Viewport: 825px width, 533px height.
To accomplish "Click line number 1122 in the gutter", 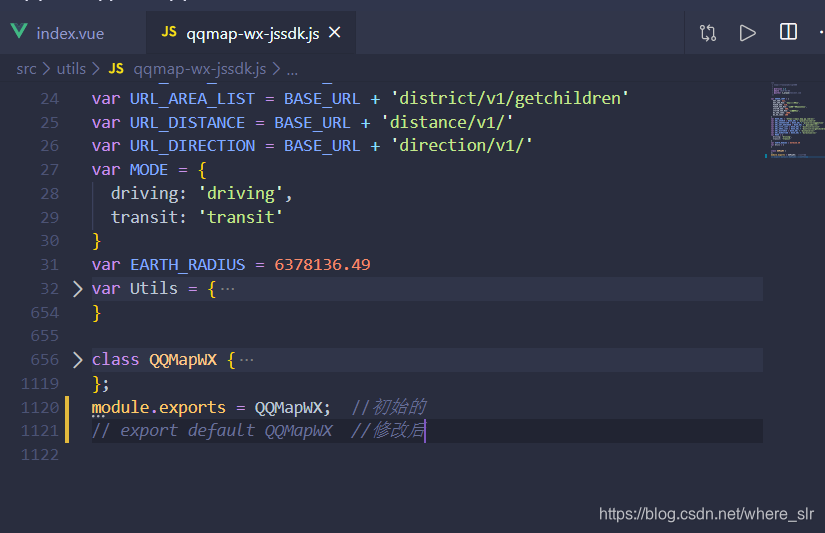I will pyautogui.click(x=40, y=455).
